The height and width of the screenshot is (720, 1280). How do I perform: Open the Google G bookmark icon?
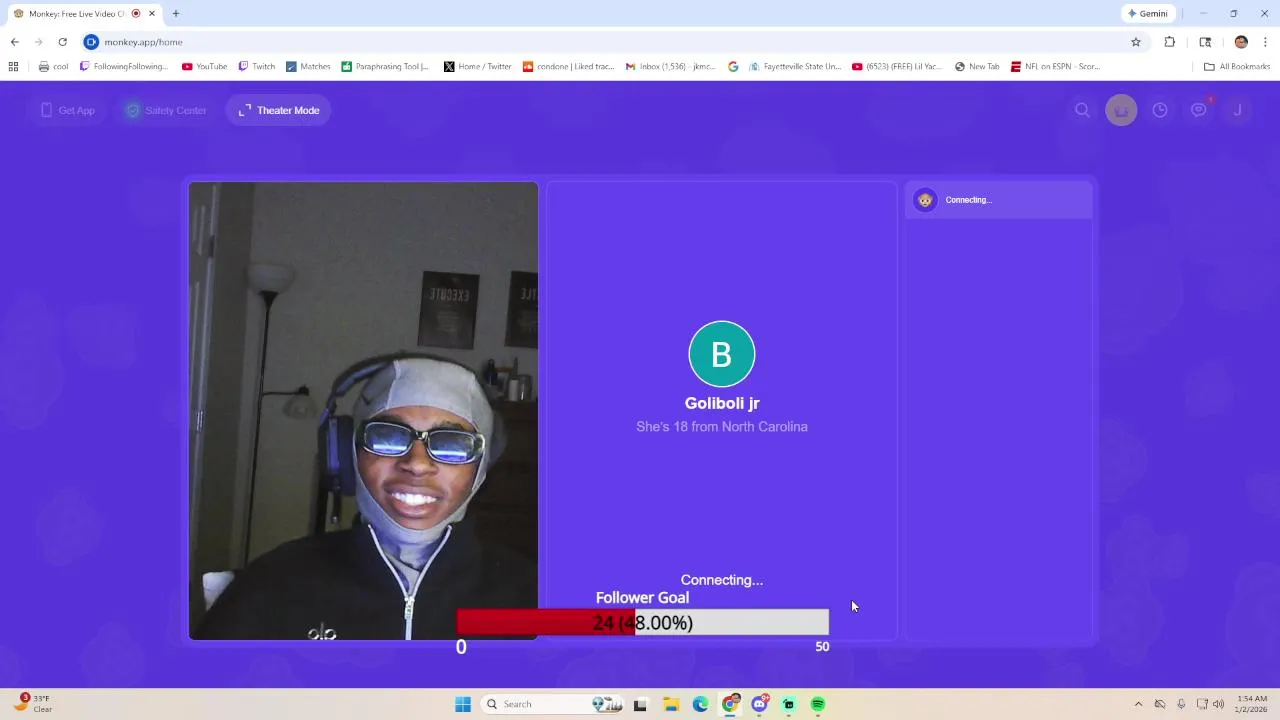pyautogui.click(x=733, y=67)
